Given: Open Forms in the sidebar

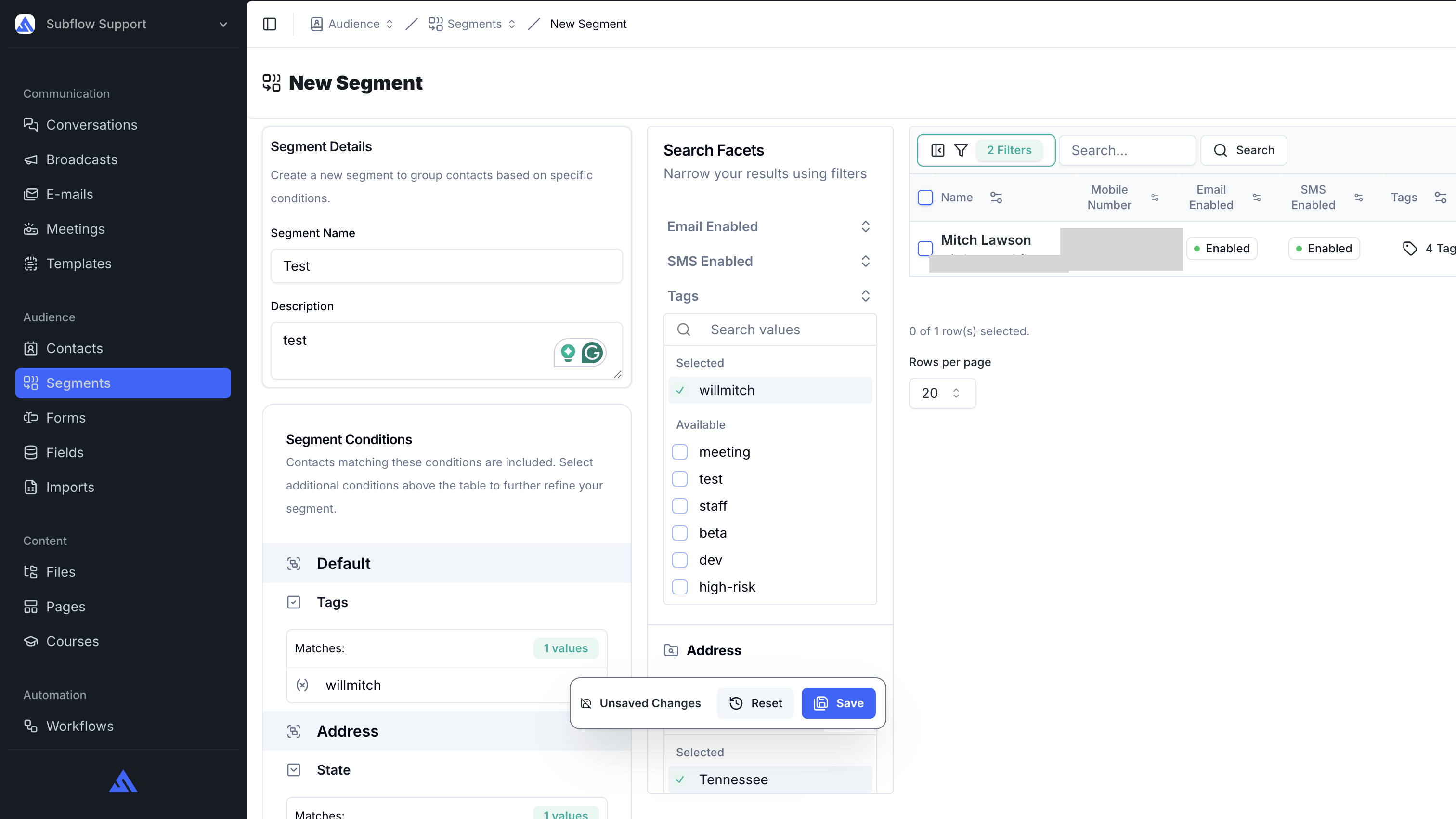Looking at the screenshot, I should [123, 418].
